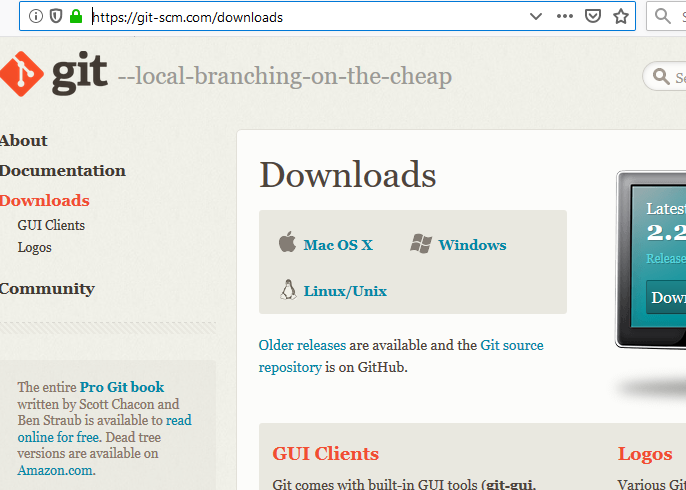This screenshot has width=686, height=490.
Task: Click the green padlock secure connection icon
Action: (76, 17)
